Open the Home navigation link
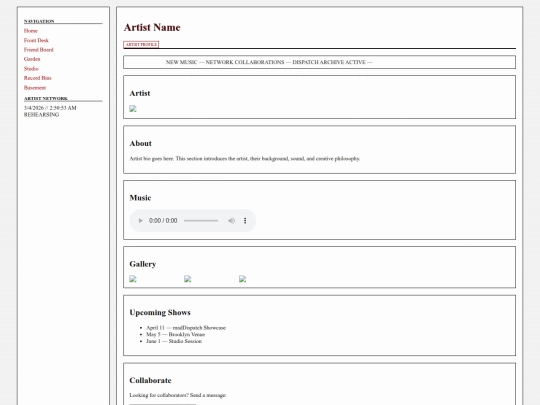 (31, 31)
